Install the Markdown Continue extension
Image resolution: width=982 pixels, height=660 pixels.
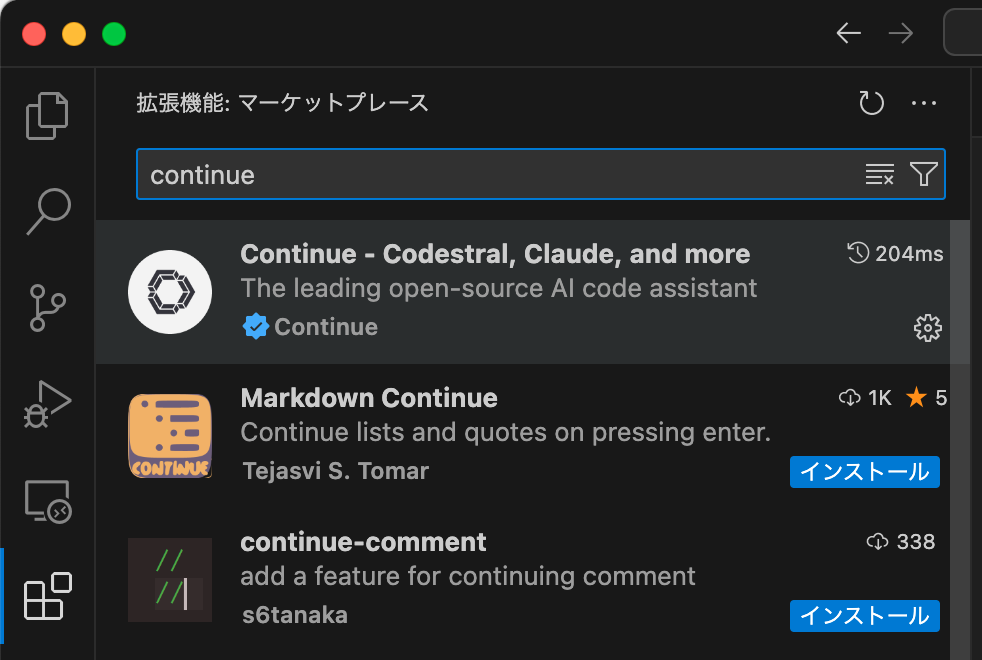coord(864,472)
